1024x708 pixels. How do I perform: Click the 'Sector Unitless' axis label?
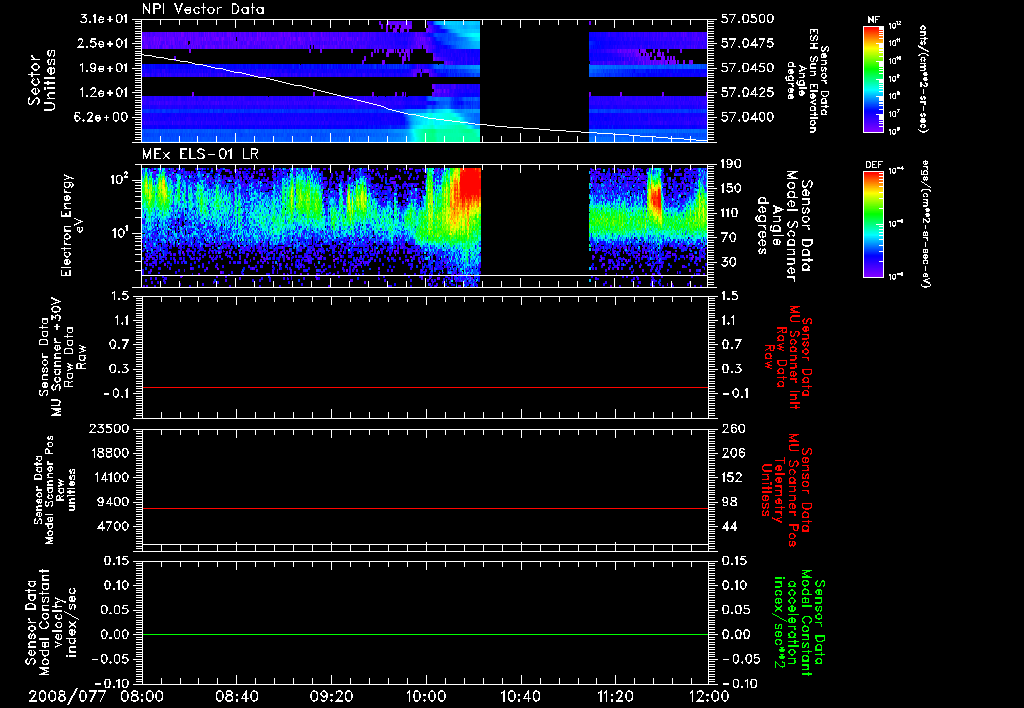[42, 80]
